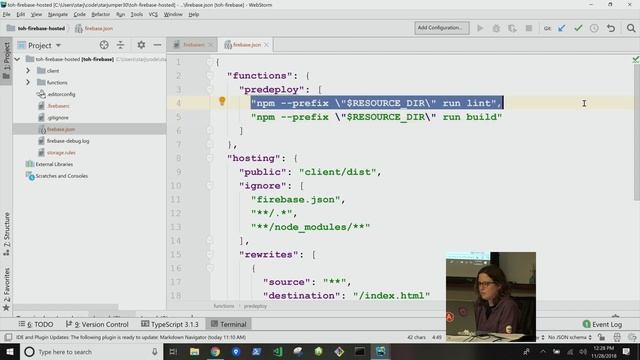Image resolution: width=640 pixels, height=360 pixels.
Task: Click the WebStorm taskbar icon
Action: click(380, 351)
